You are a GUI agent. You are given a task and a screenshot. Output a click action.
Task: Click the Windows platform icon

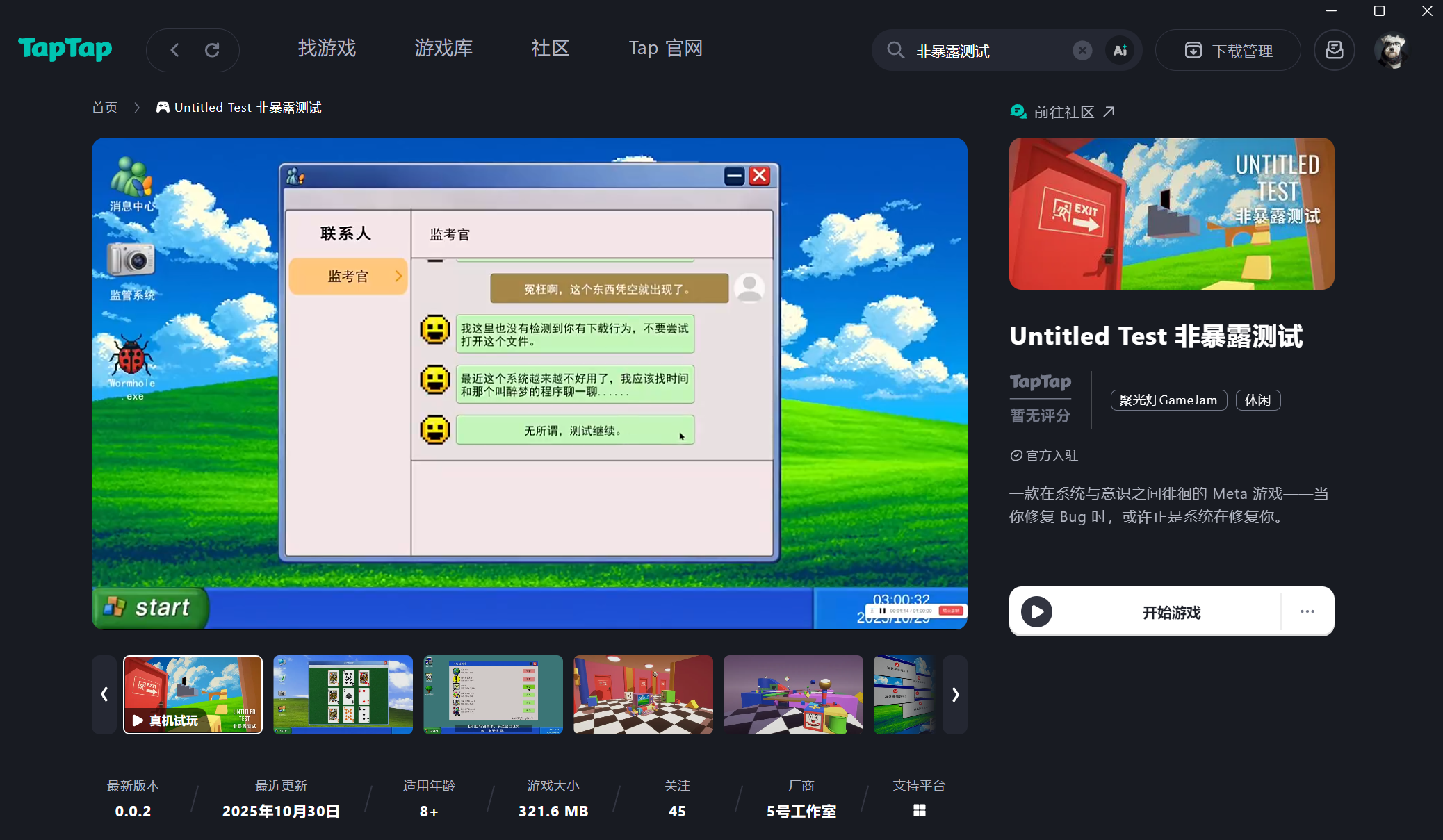(919, 810)
